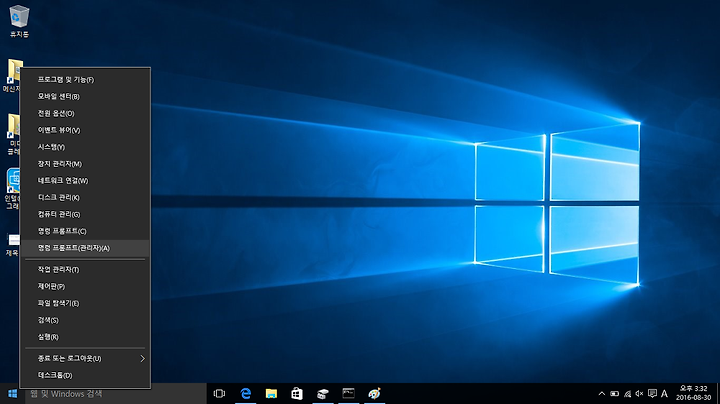Switch input language indicator A
Viewport: 720px width, 404px height.
click(x=664, y=394)
